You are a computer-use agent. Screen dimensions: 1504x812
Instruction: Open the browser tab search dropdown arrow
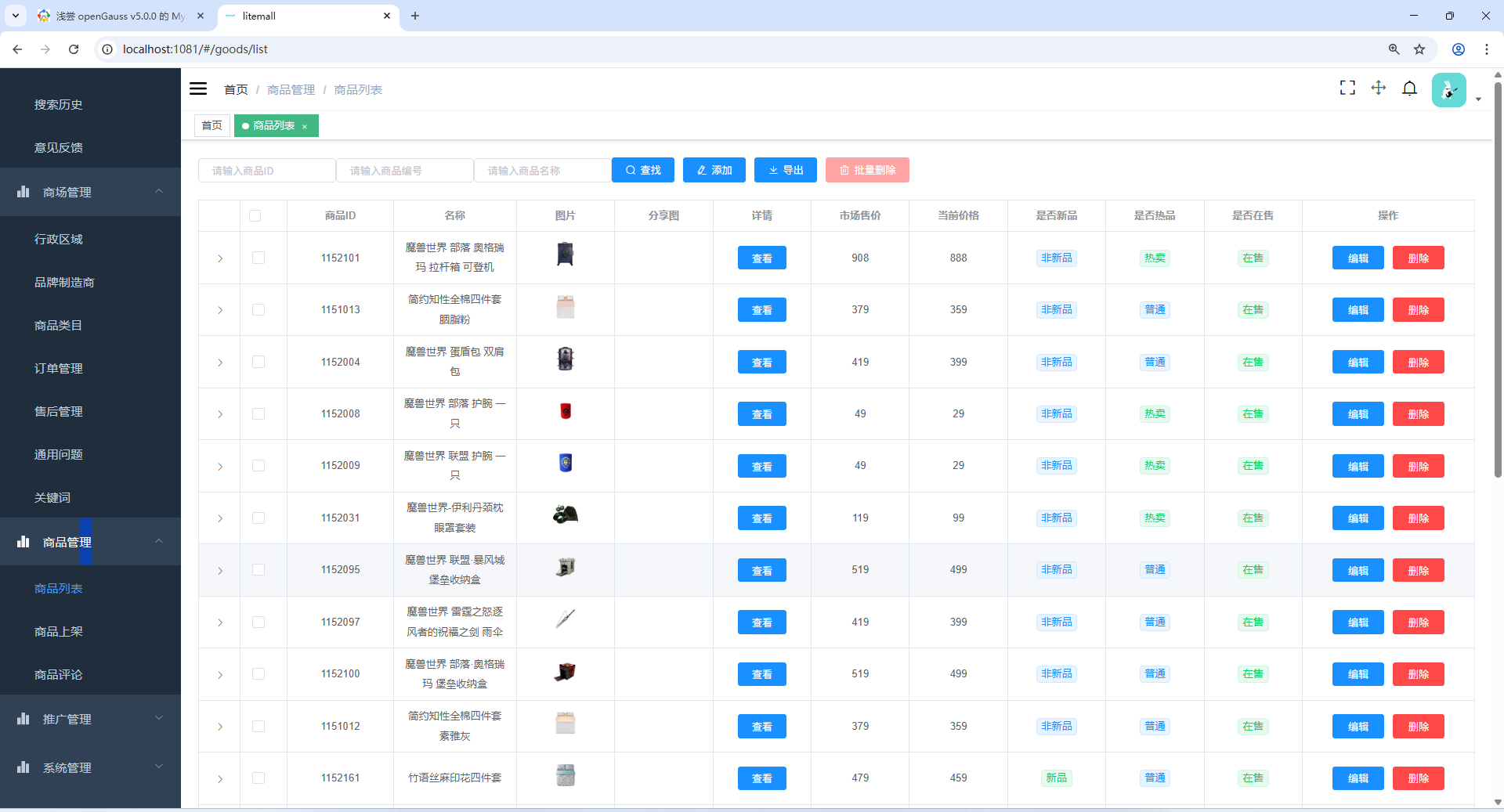pos(15,16)
